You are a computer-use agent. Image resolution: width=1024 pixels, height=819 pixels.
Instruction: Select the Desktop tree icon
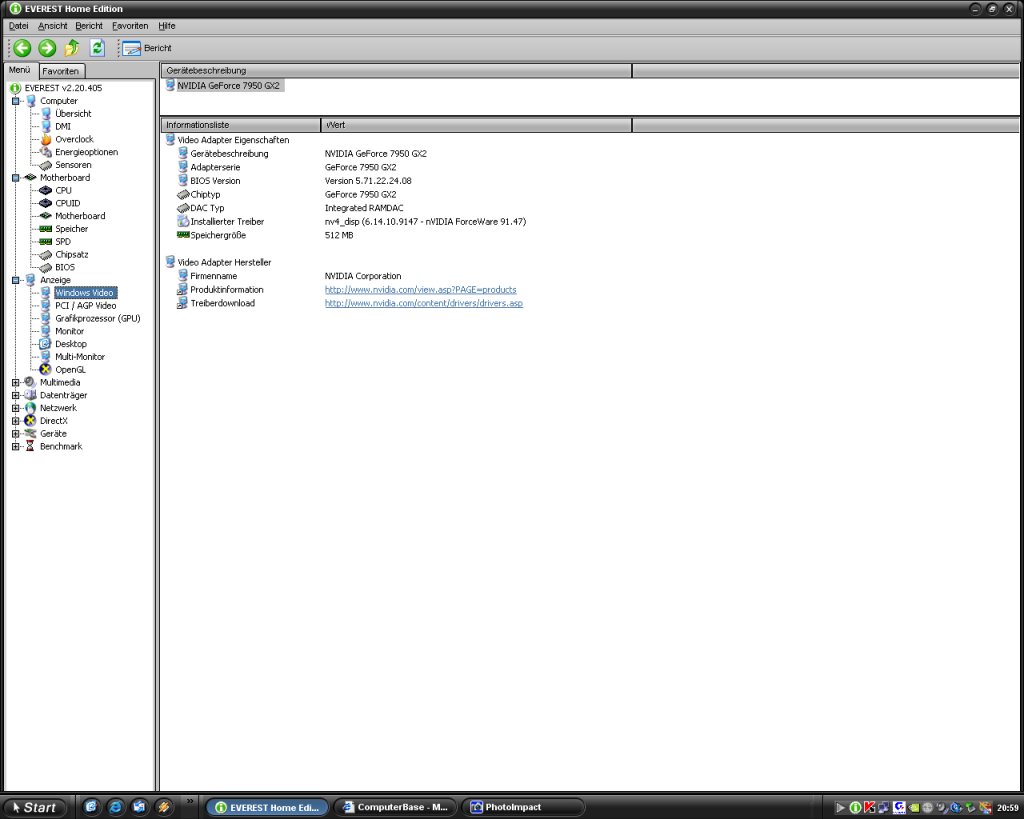click(46, 344)
